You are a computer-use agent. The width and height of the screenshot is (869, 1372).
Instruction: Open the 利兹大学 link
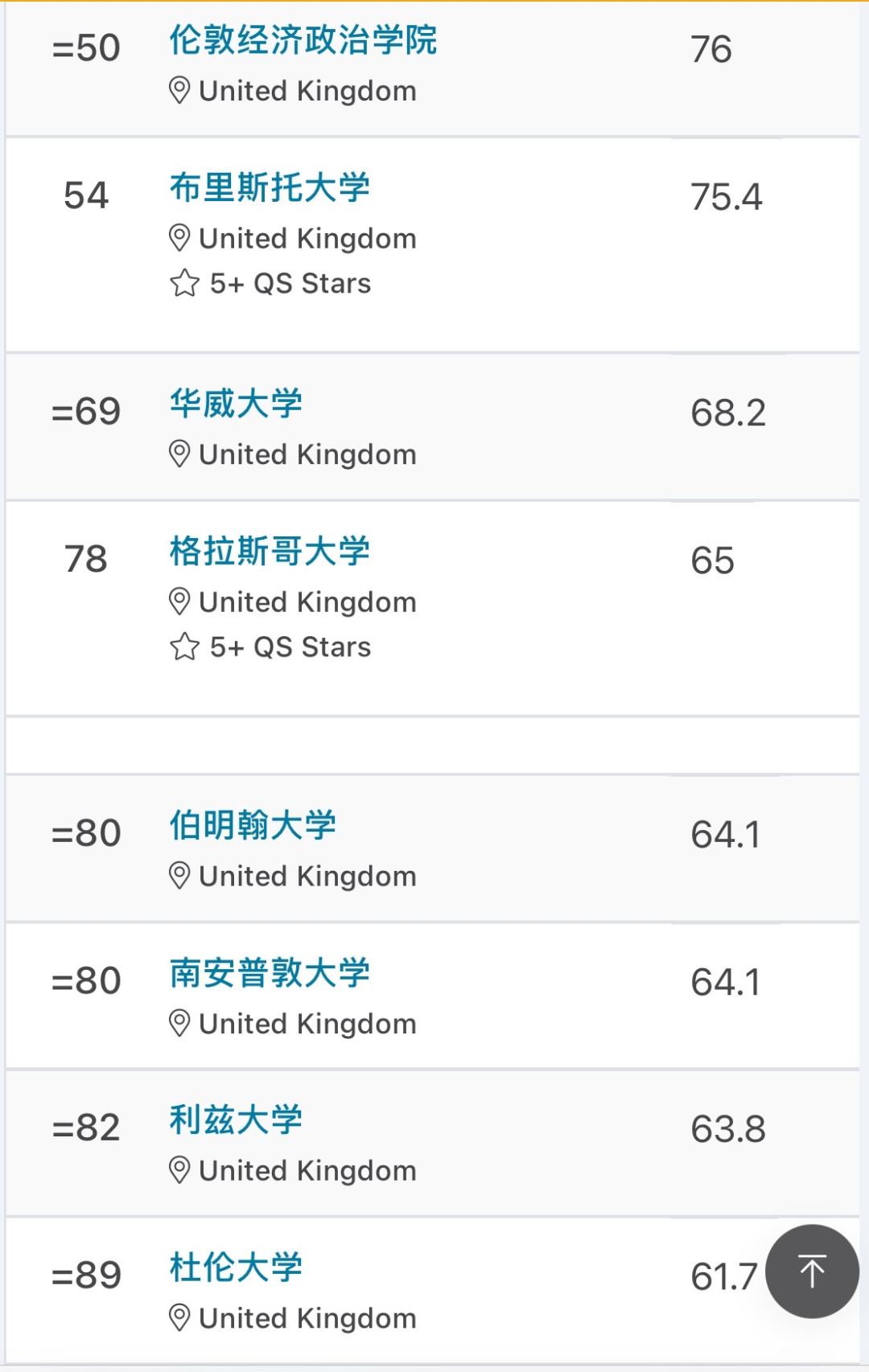click(236, 1120)
